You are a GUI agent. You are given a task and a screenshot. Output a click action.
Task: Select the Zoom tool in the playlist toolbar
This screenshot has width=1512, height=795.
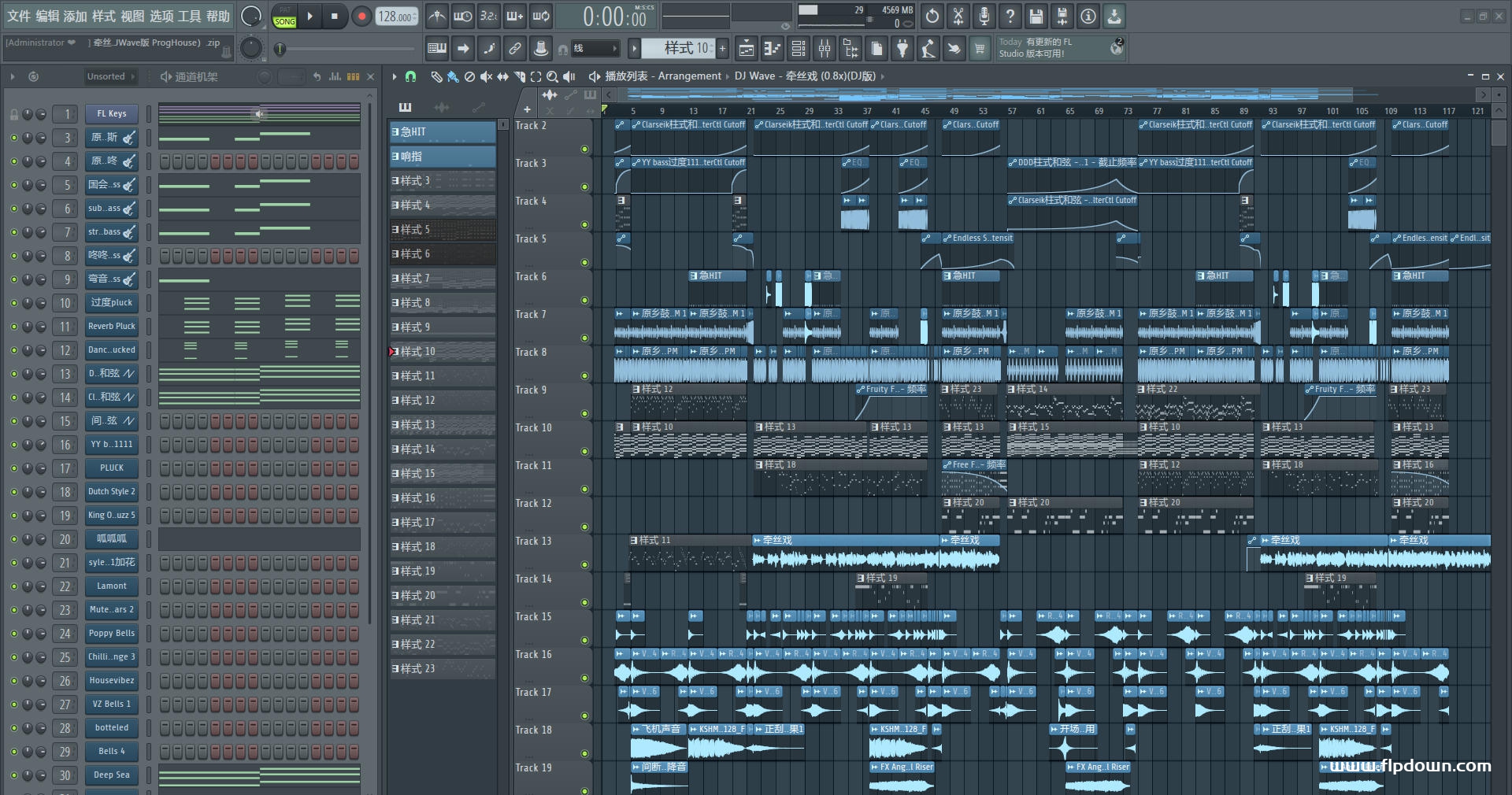[552, 76]
